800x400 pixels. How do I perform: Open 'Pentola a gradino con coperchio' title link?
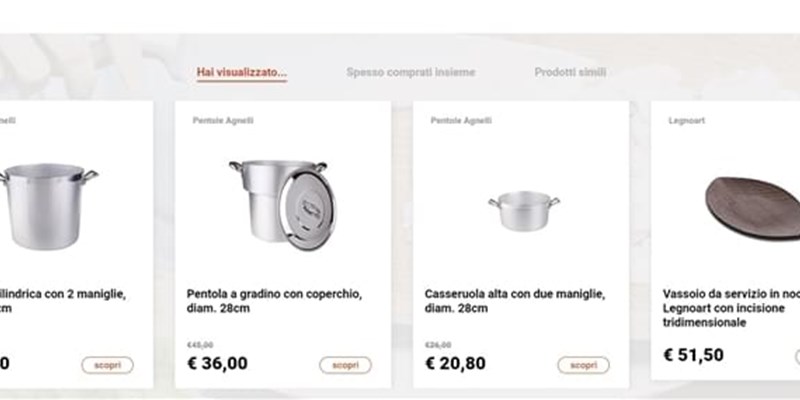click(274, 301)
